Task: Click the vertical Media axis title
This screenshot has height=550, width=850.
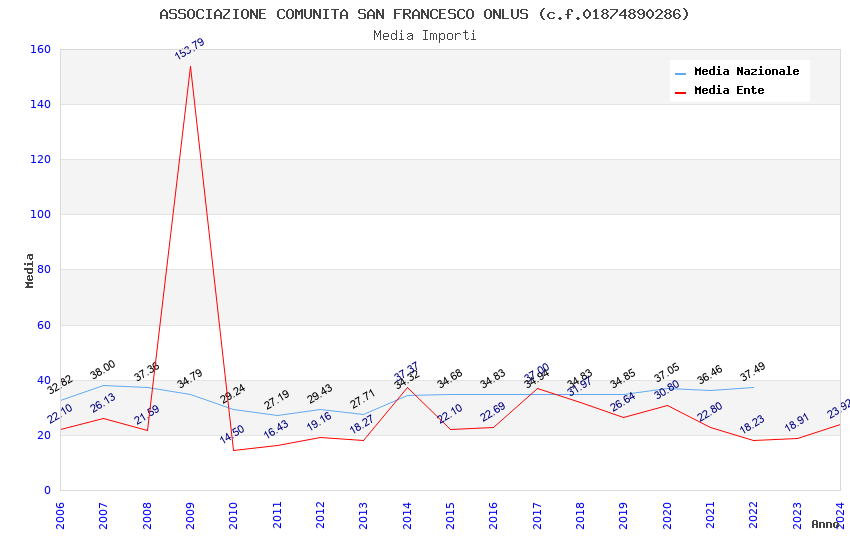Action: 30,270
